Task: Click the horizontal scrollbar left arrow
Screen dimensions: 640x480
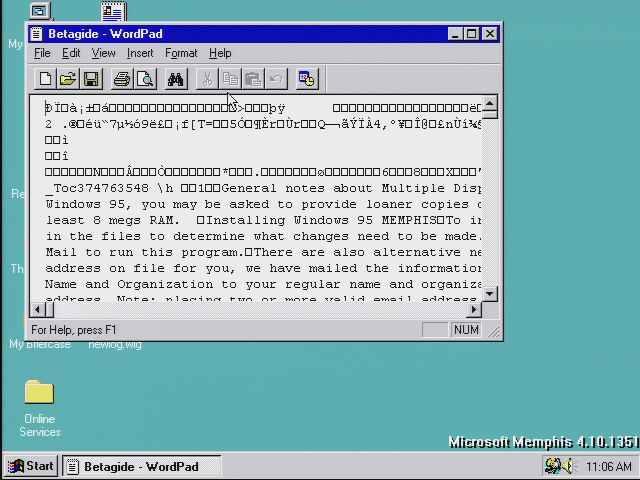Action: click(38, 310)
